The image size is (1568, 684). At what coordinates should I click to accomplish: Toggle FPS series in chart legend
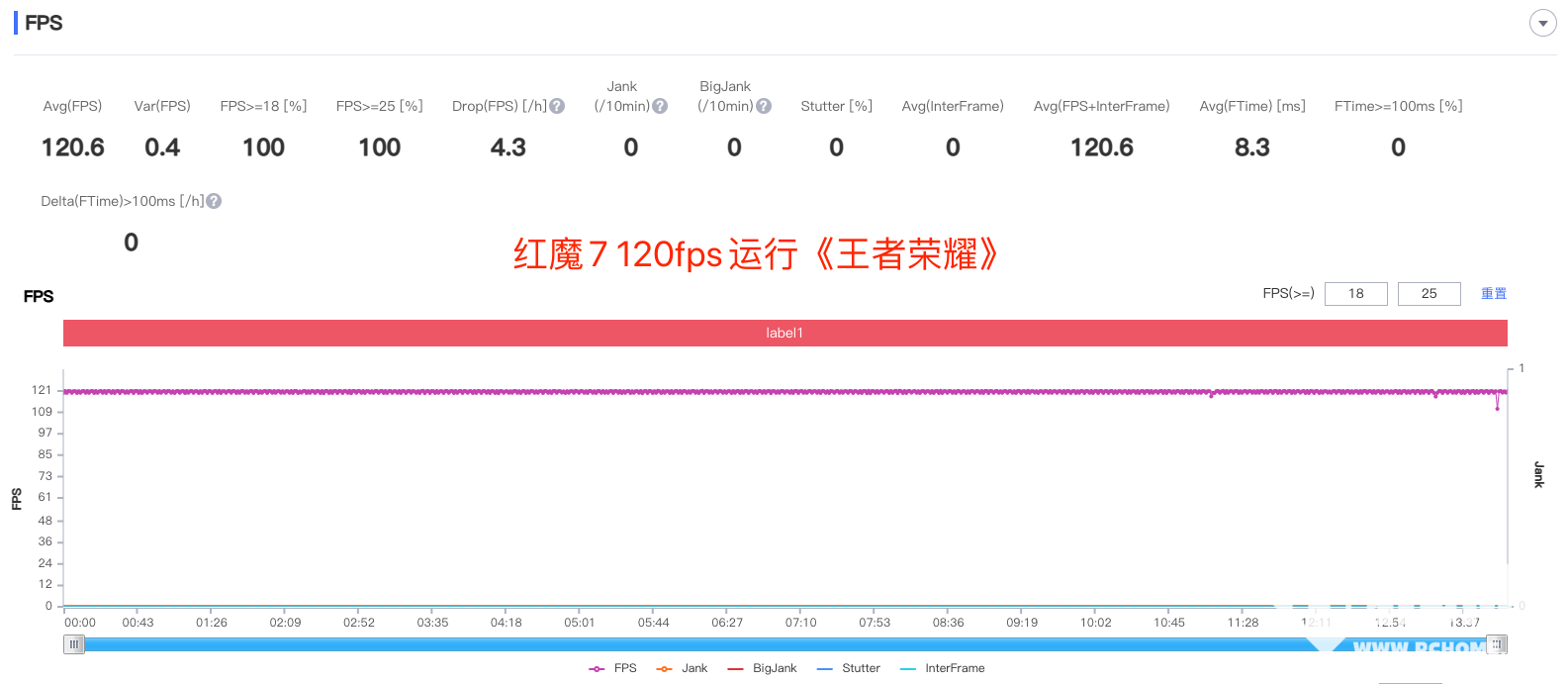click(x=613, y=668)
